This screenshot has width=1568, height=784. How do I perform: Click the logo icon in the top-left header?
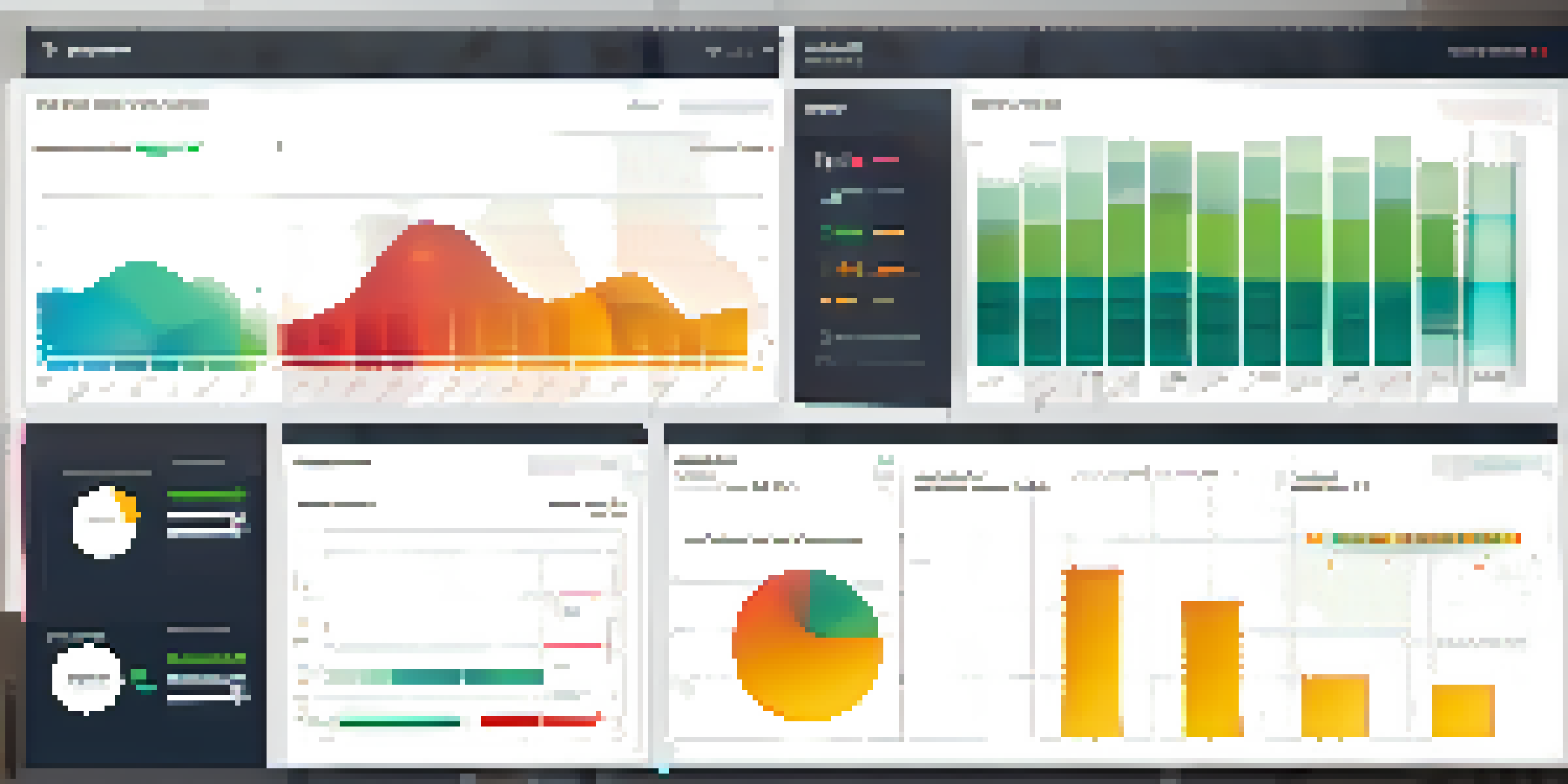tap(50, 50)
